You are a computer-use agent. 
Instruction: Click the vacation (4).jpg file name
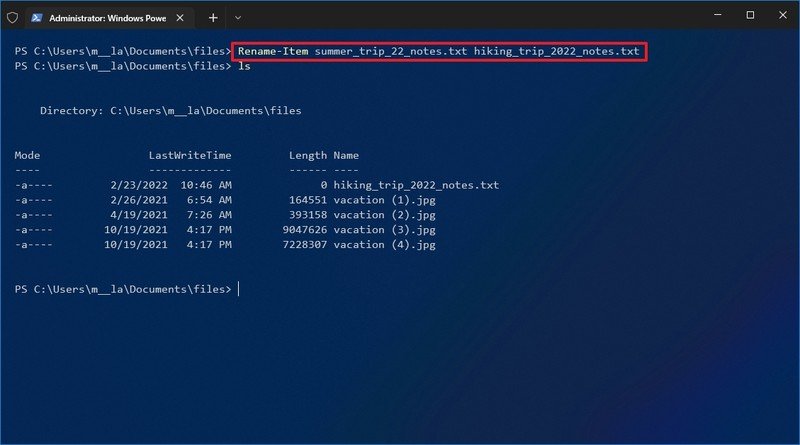[x=384, y=244]
